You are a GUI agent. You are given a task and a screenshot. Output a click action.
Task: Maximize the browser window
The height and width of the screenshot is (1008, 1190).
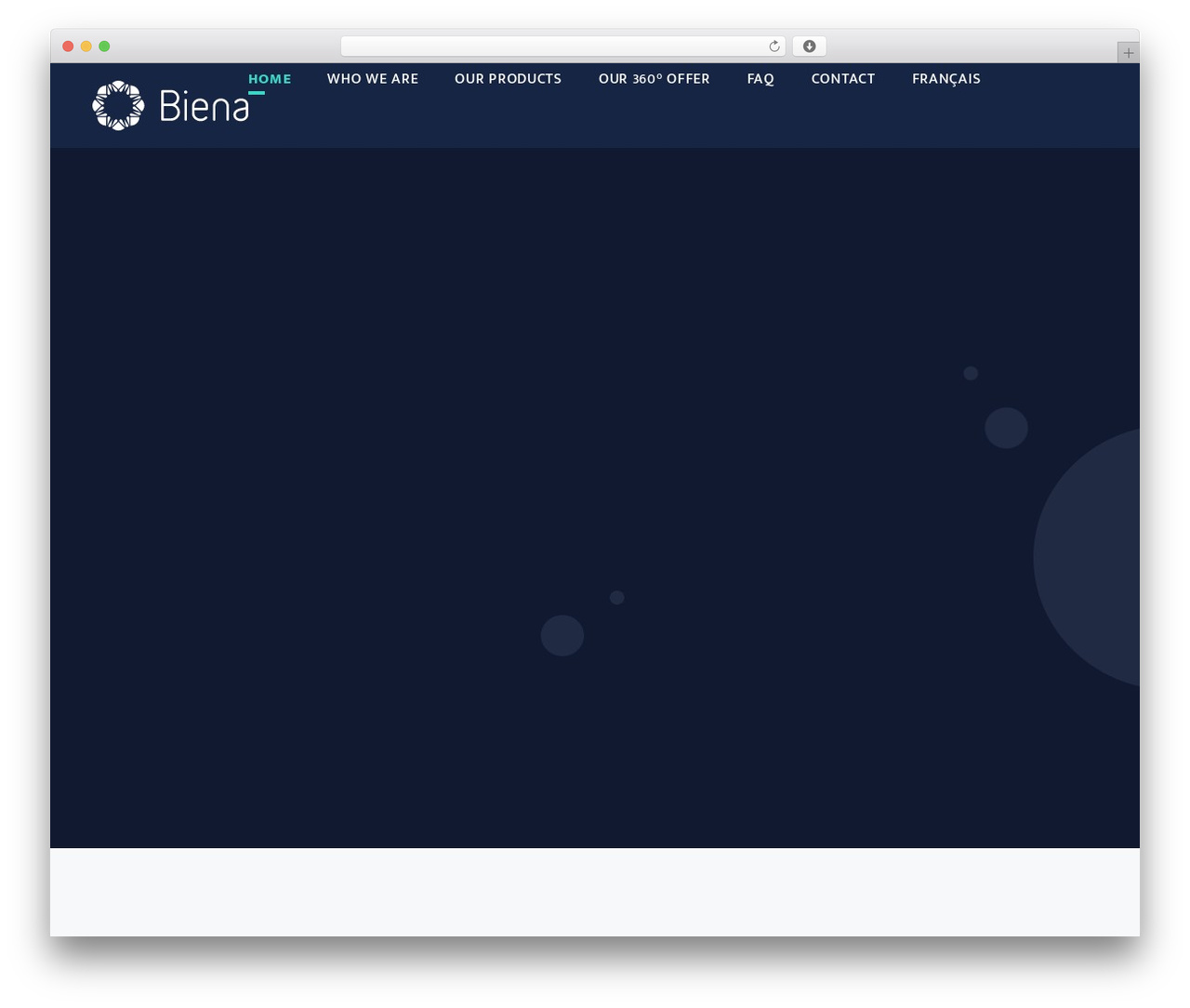(x=104, y=46)
